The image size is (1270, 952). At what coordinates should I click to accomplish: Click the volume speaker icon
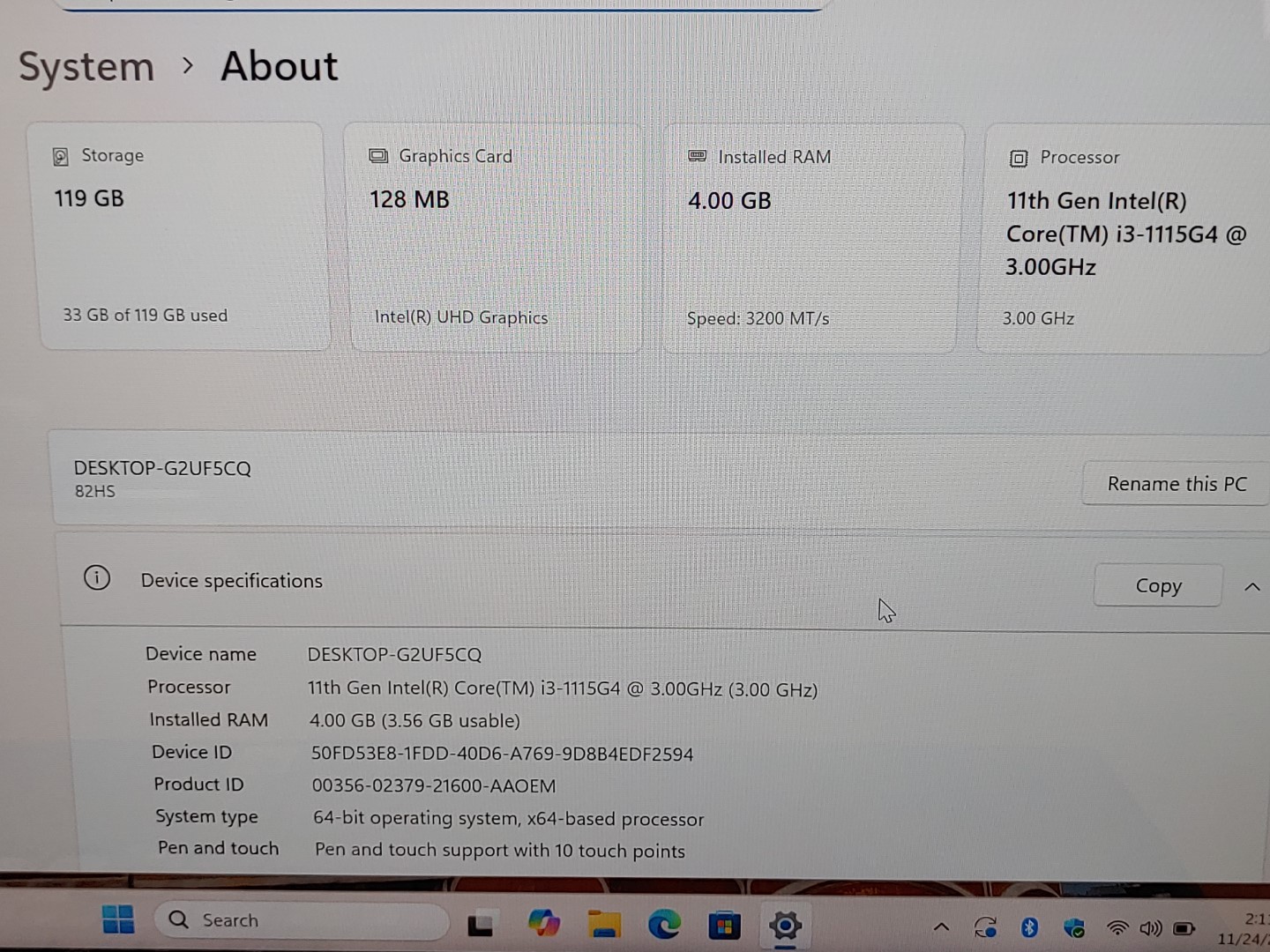pyautogui.click(x=1150, y=928)
